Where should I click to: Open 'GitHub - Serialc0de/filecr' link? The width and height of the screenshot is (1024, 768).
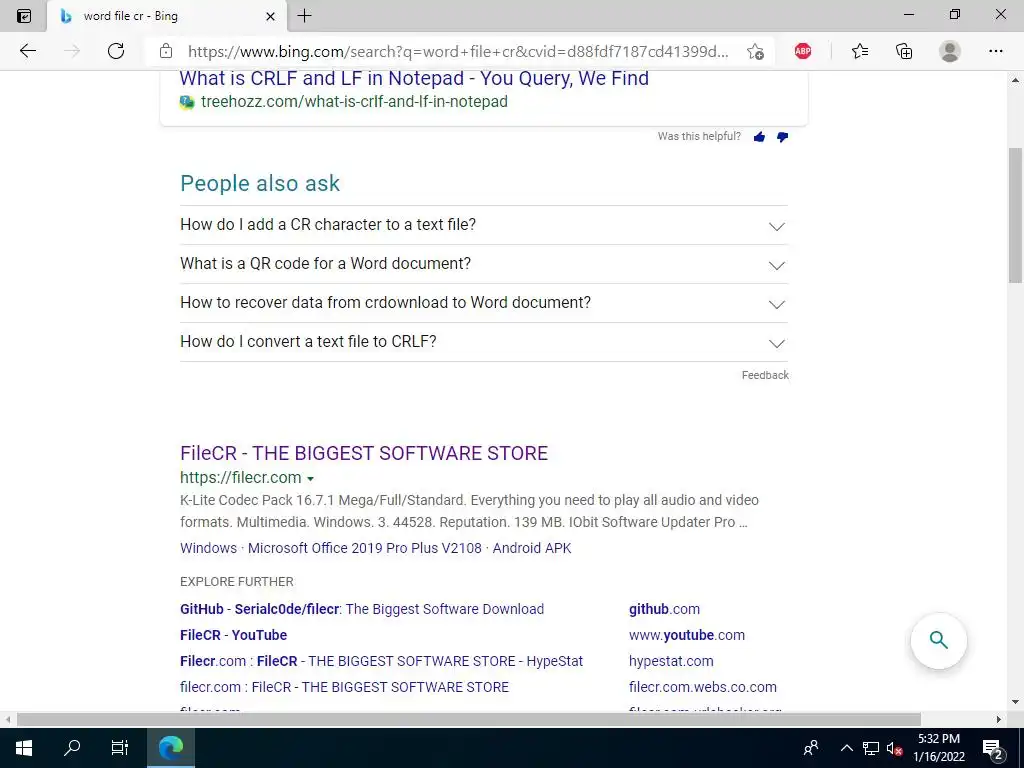pyautogui.click(x=362, y=609)
